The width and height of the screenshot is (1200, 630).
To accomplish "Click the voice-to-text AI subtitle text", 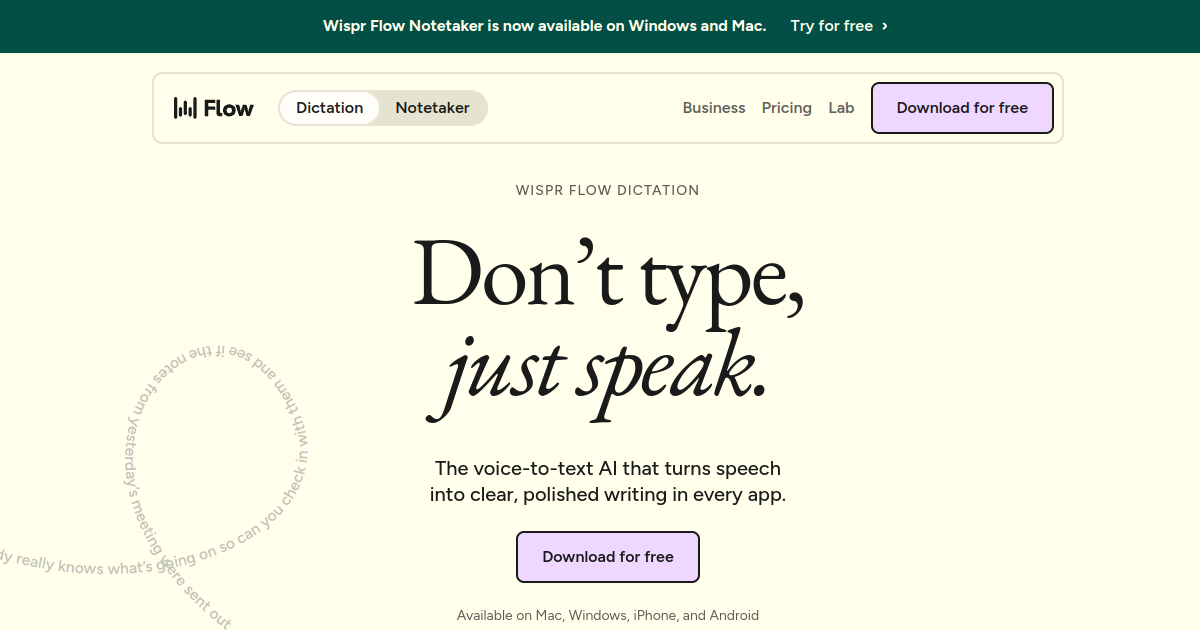I will [608, 481].
